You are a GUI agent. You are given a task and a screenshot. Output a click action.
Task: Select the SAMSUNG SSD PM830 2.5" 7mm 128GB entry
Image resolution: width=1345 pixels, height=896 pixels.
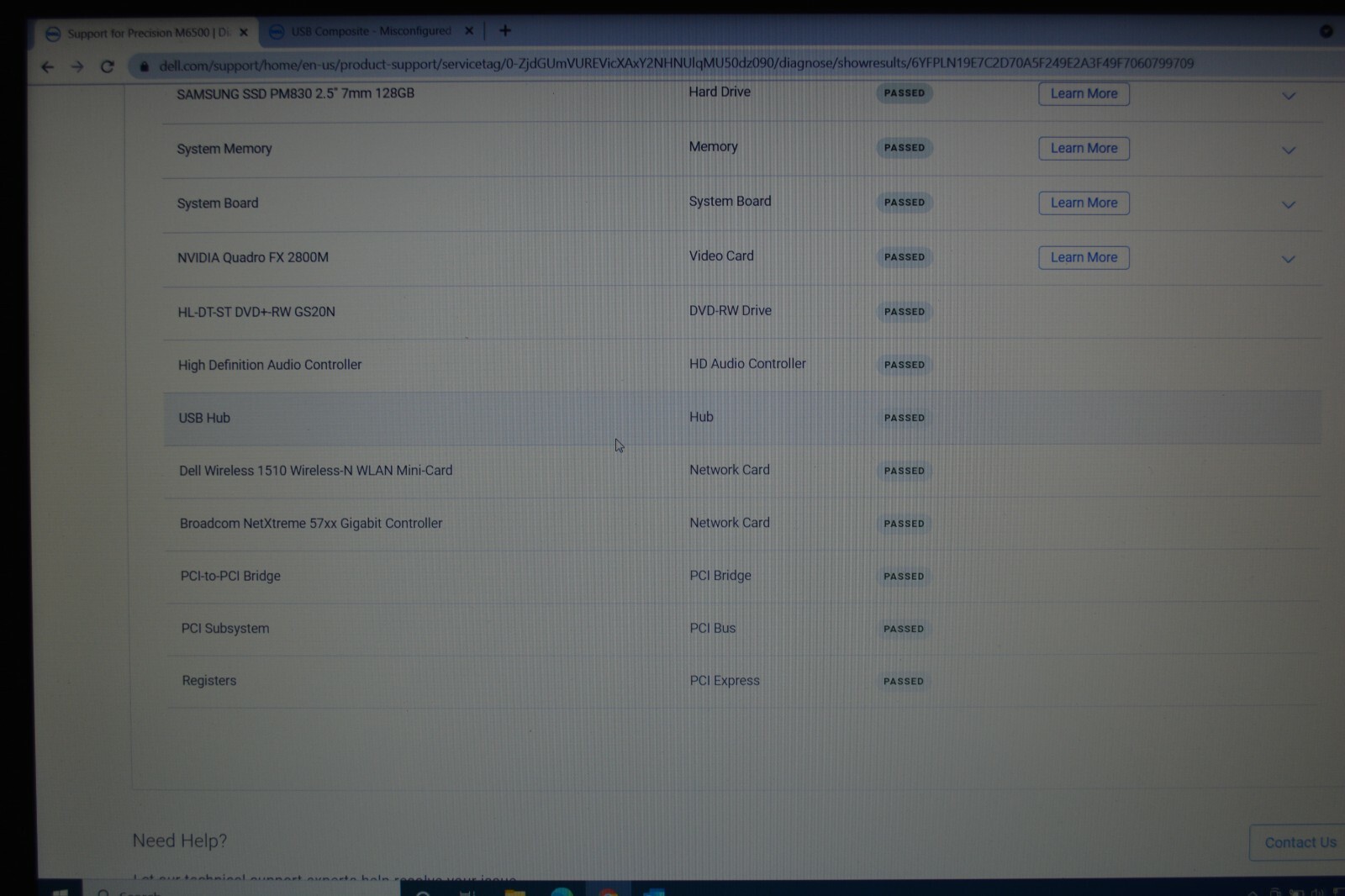click(295, 93)
